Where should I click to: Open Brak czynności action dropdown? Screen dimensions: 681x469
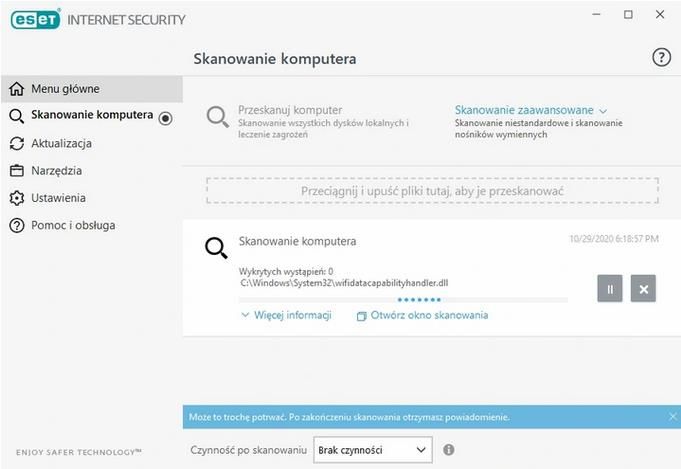click(373, 450)
